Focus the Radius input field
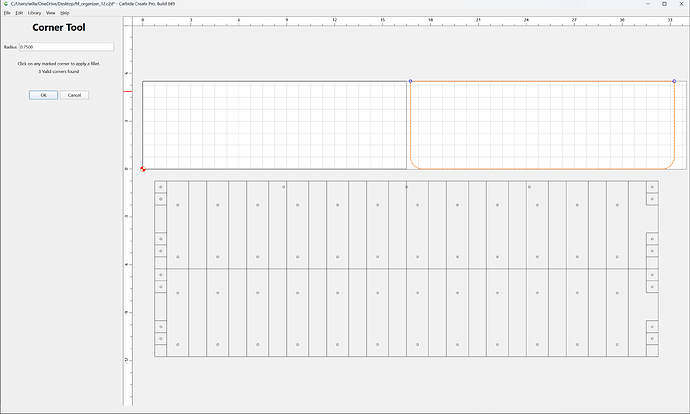Viewport: 690px width, 414px height. coord(66,47)
